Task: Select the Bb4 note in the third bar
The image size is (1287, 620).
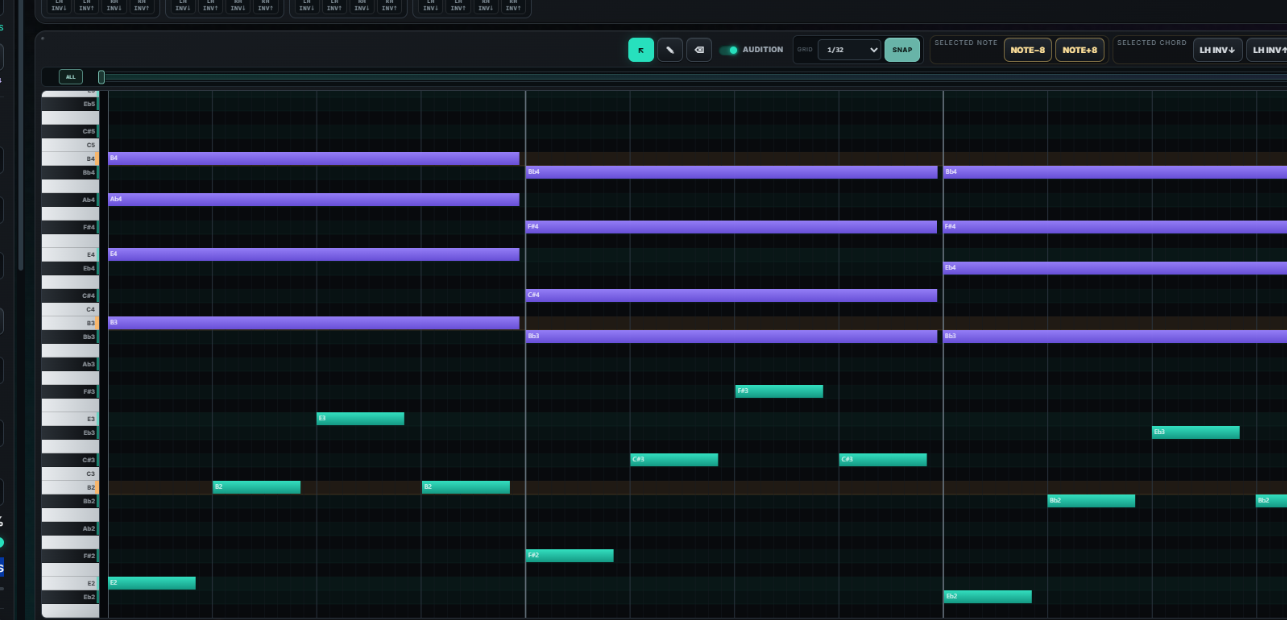Action: 1115,172
